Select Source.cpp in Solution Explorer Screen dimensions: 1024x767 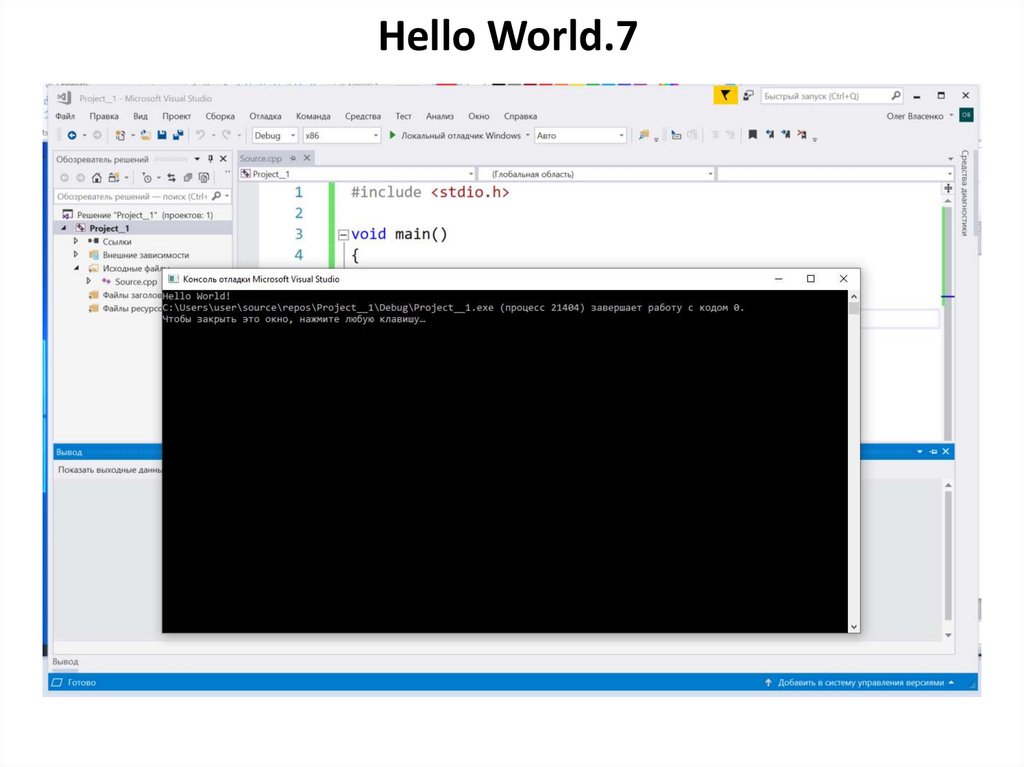click(x=136, y=282)
